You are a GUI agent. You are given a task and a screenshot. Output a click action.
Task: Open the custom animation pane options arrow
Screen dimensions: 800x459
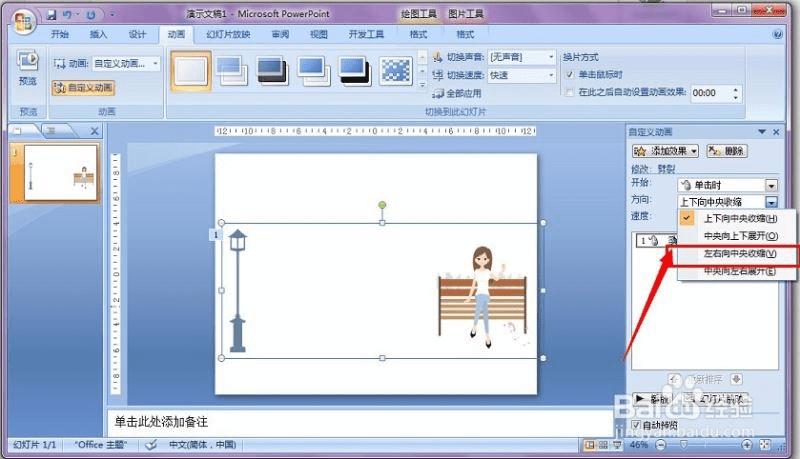click(762, 132)
